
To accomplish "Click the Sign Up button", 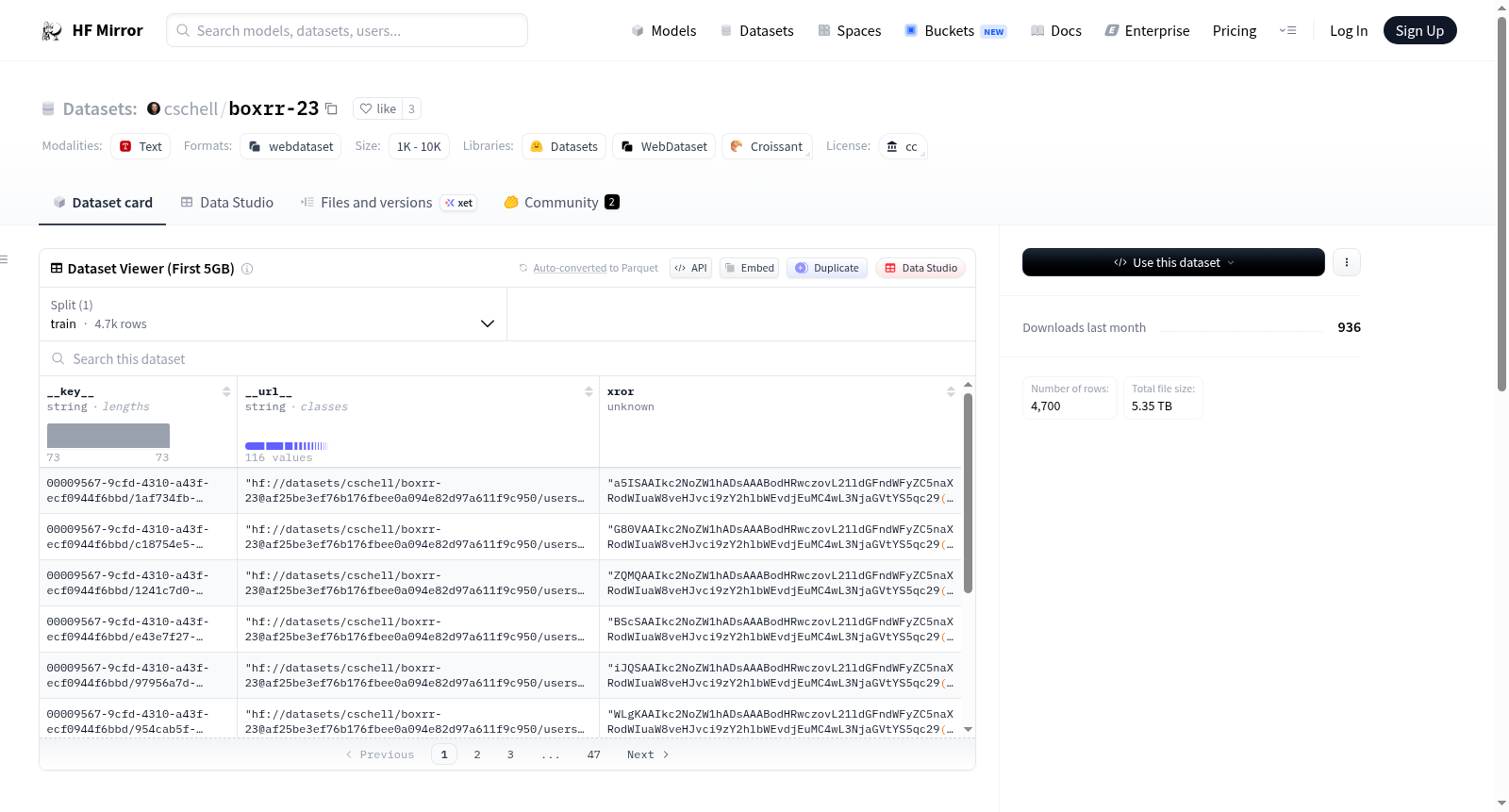I will pyautogui.click(x=1419, y=31).
